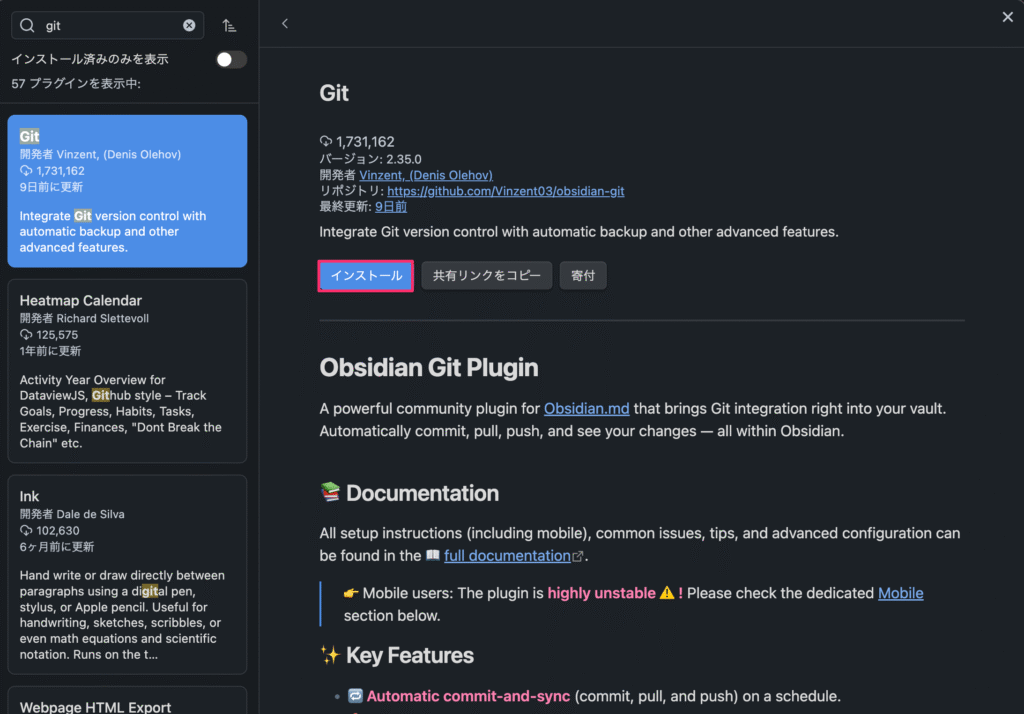The width and height of the screenshot is (1024, 714).
Task: Follow the Mobile section link
Action: click(901, 593)
